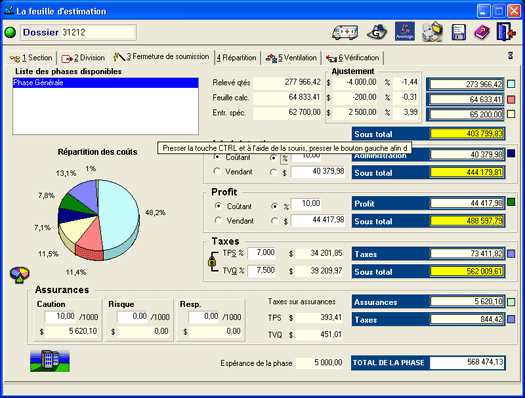Save using the floppy disk icon
This screenshot has height=398, width=525.
point(459,32)
